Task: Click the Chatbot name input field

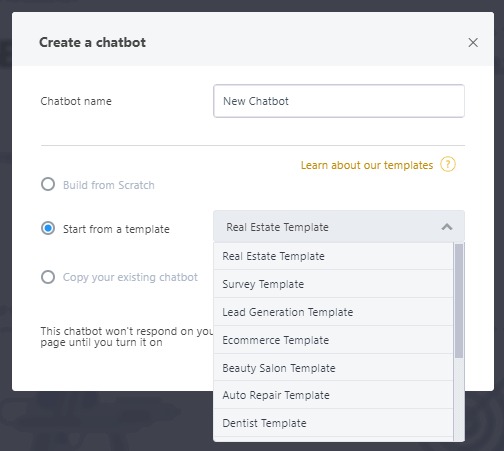Action: pos(339,101)
